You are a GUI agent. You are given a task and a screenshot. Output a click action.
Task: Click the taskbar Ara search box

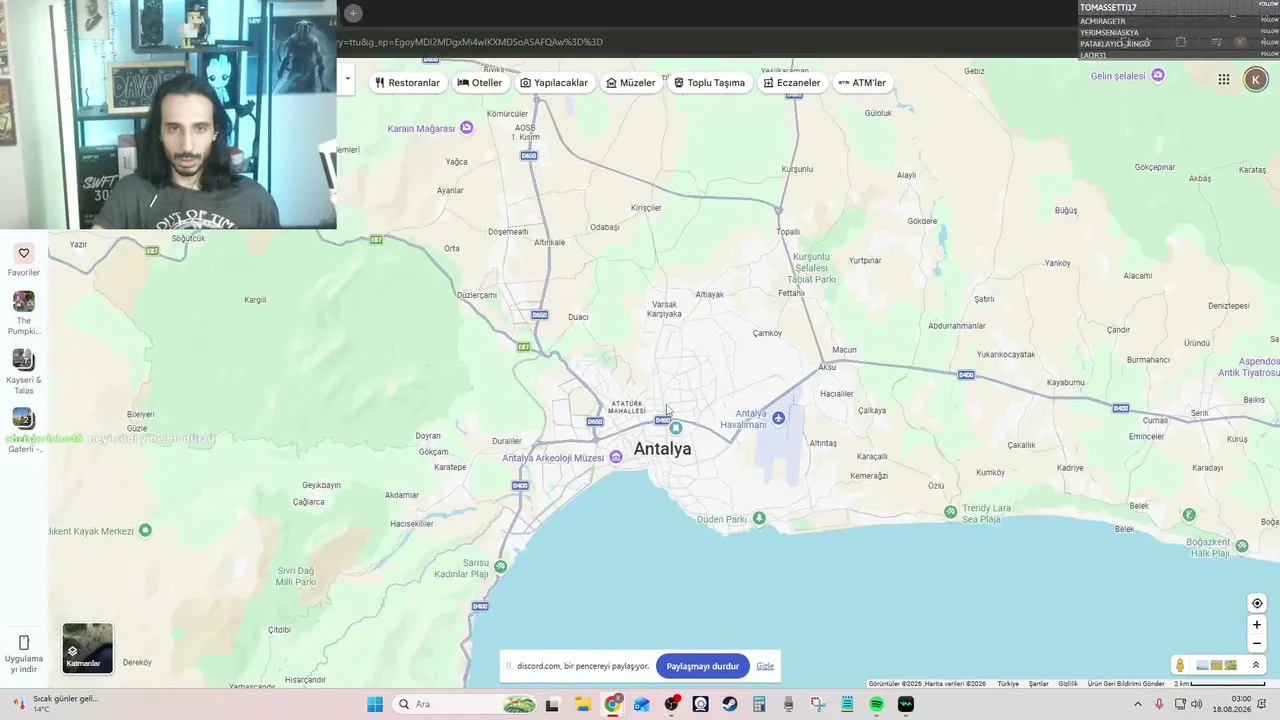465,704
